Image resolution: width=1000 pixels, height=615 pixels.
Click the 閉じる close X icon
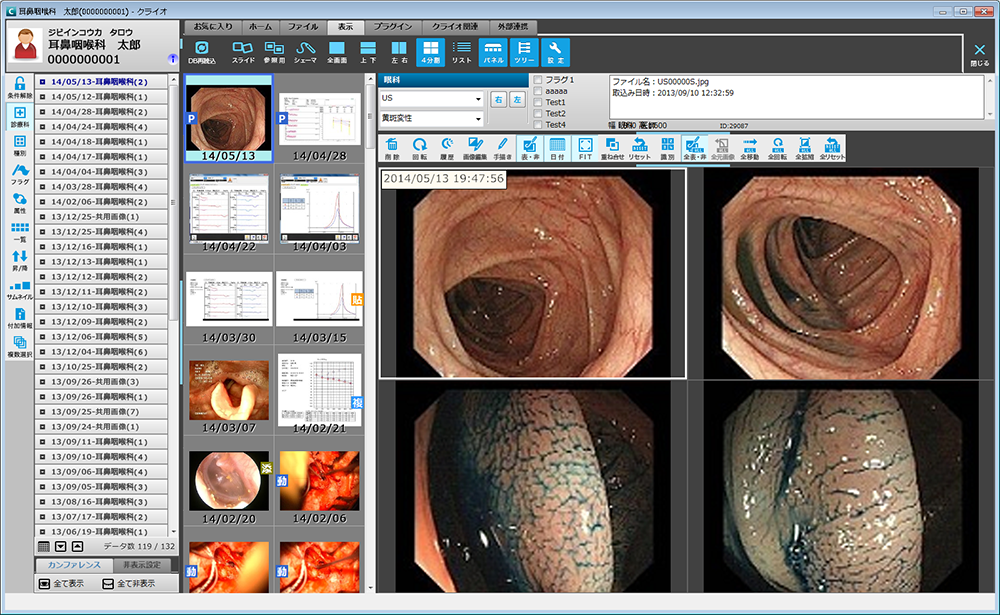click(x=980, y=54)
